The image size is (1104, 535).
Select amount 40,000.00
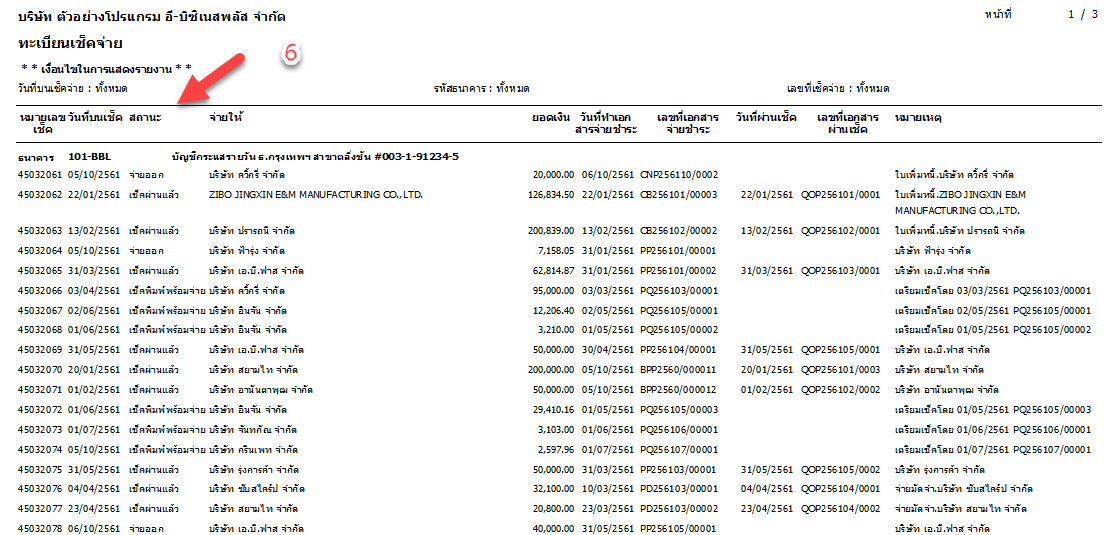553,528
